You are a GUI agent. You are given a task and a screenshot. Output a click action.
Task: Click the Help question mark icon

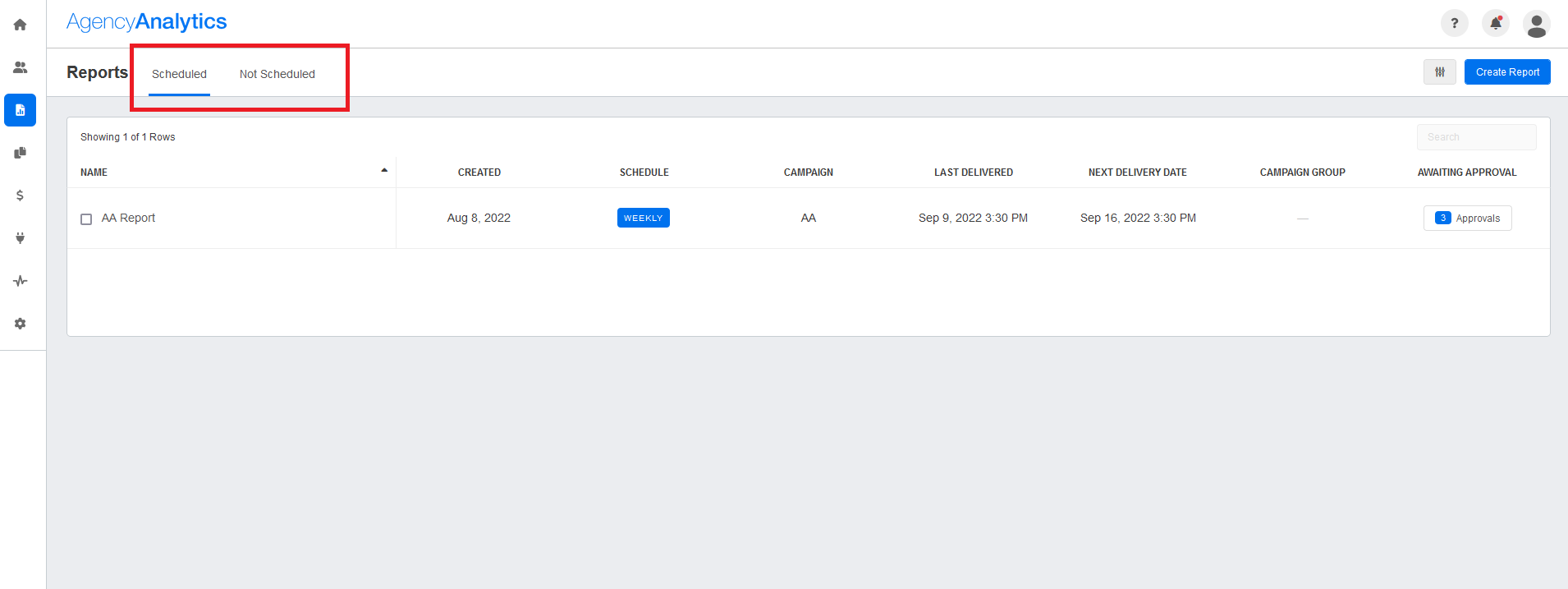[x=1455, y=23]
